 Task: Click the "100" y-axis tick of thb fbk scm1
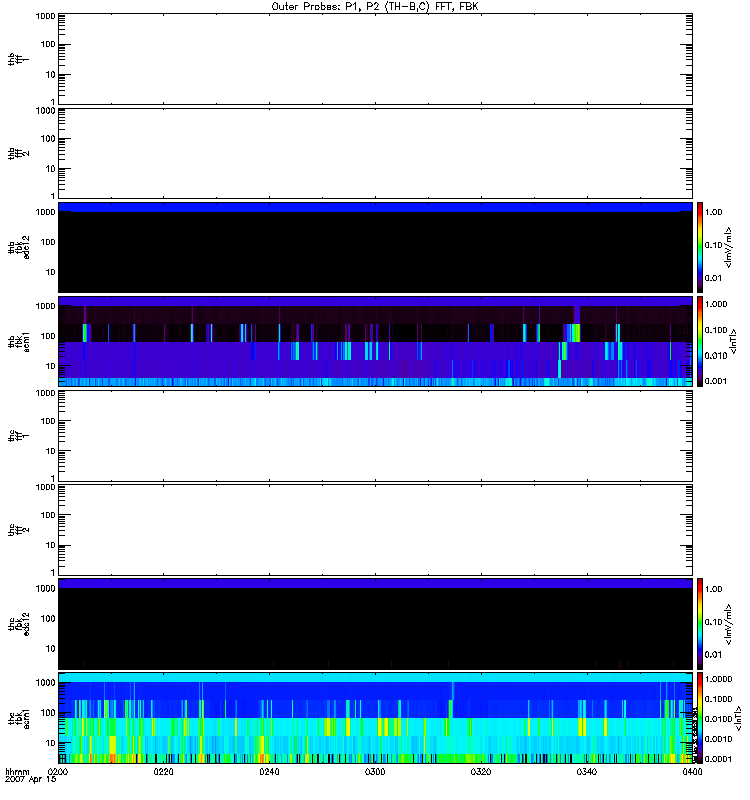click(48, 336)
